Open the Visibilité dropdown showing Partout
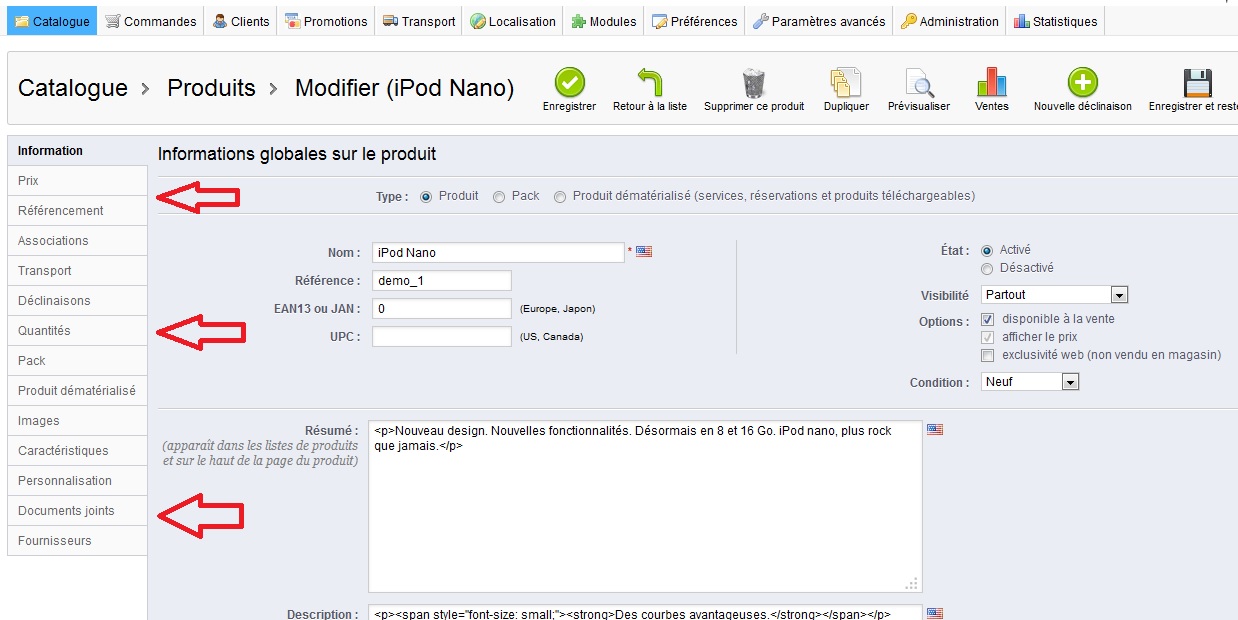1238x620 pixels. [x=1054, y=295]
